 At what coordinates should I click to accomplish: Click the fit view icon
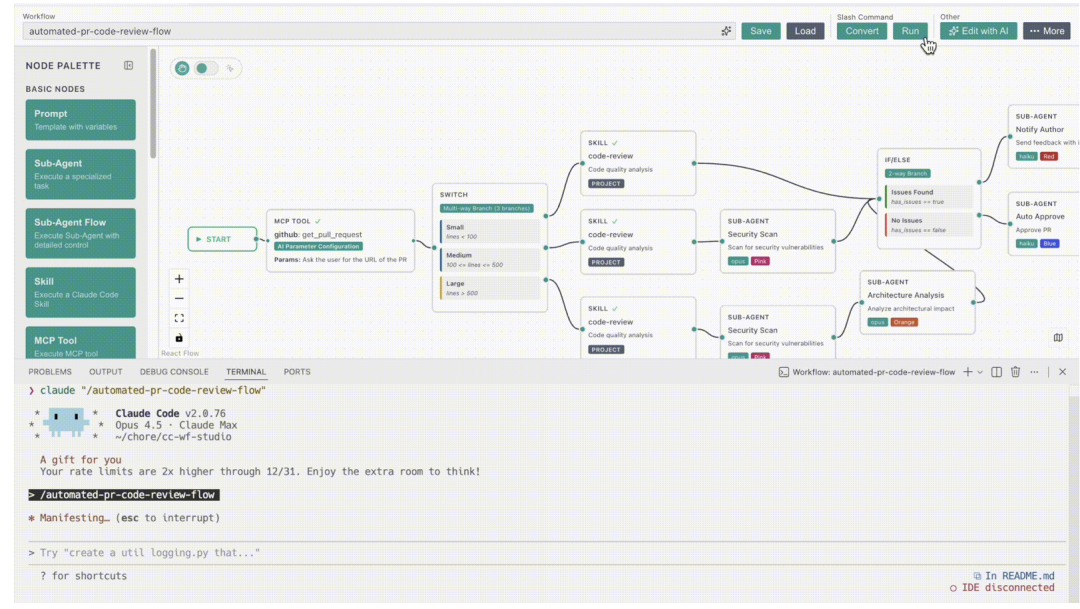179,318
